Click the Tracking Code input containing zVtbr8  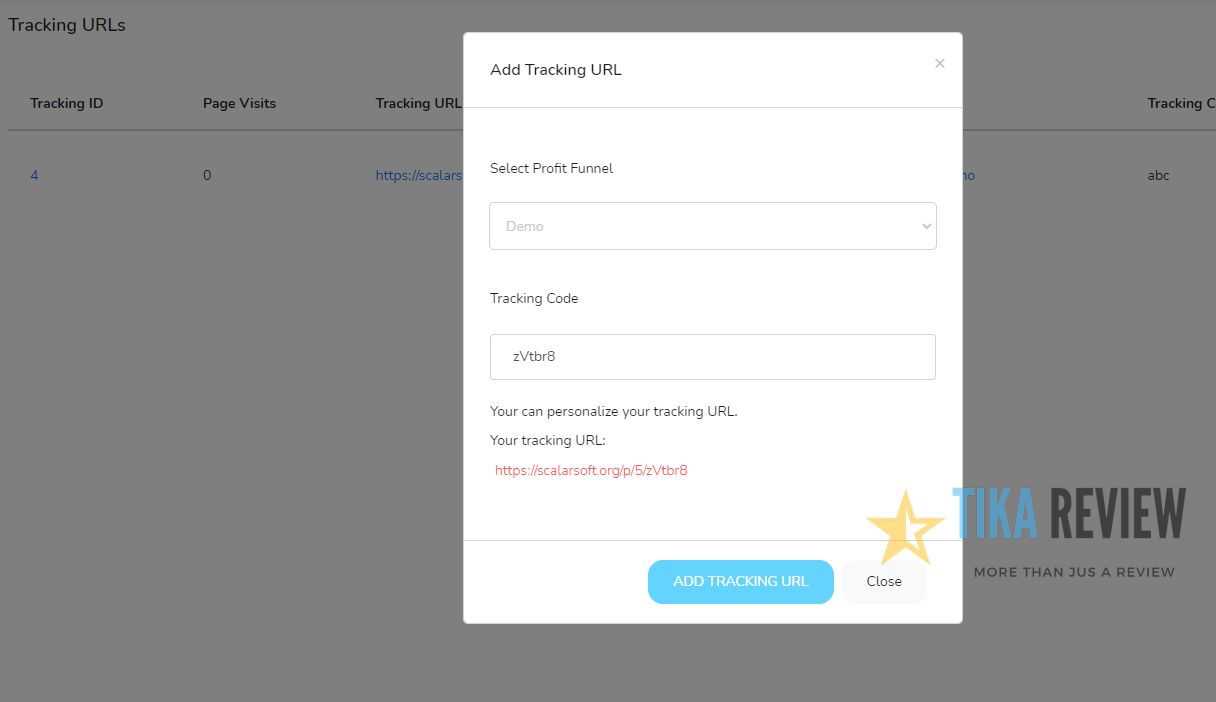click(x=712, y=357)
